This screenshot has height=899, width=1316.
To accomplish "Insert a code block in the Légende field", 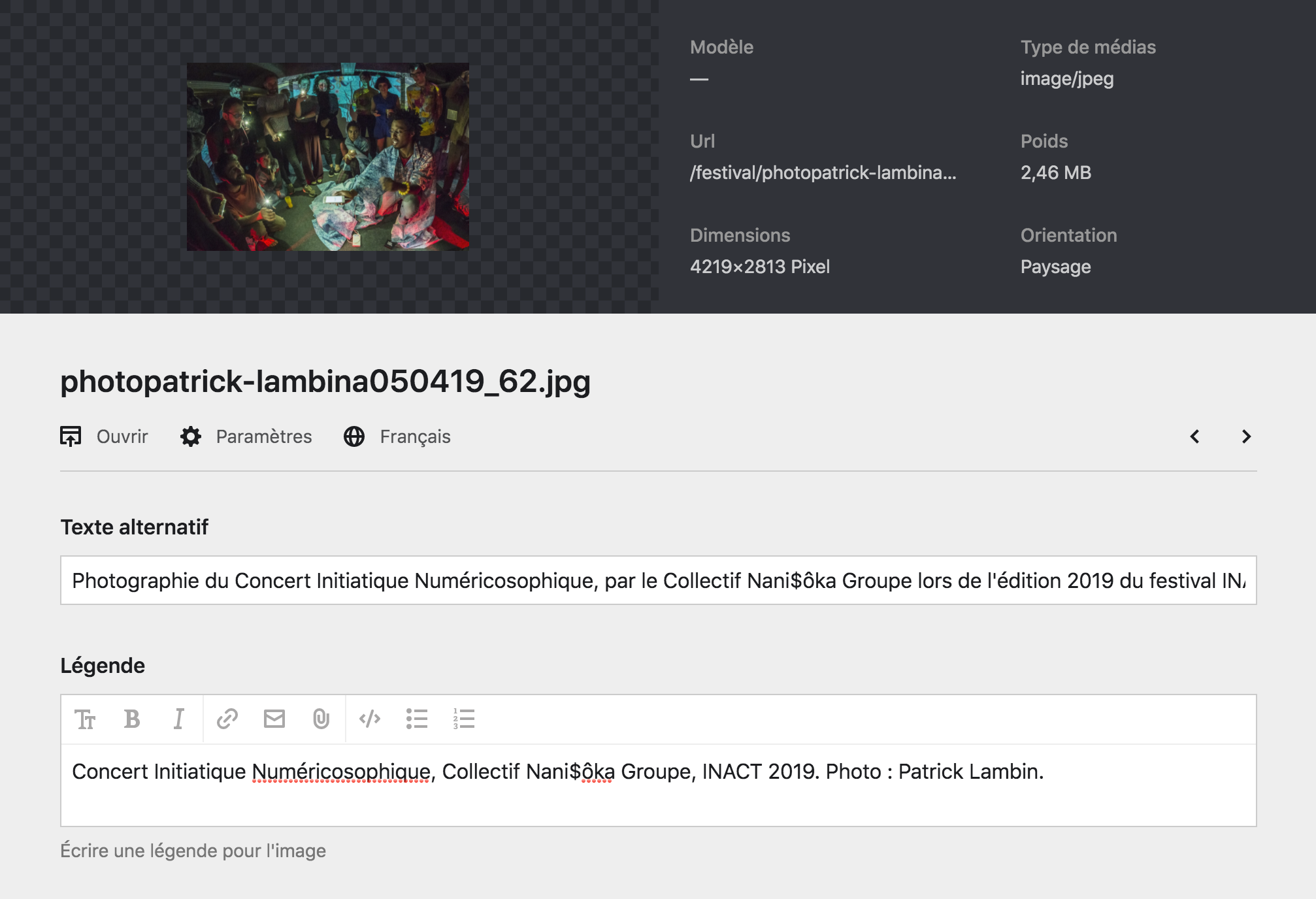I will 369,719.
